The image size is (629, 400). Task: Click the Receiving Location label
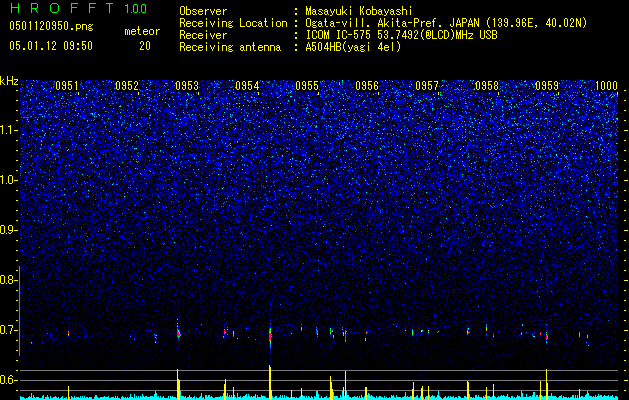point(233,23)
